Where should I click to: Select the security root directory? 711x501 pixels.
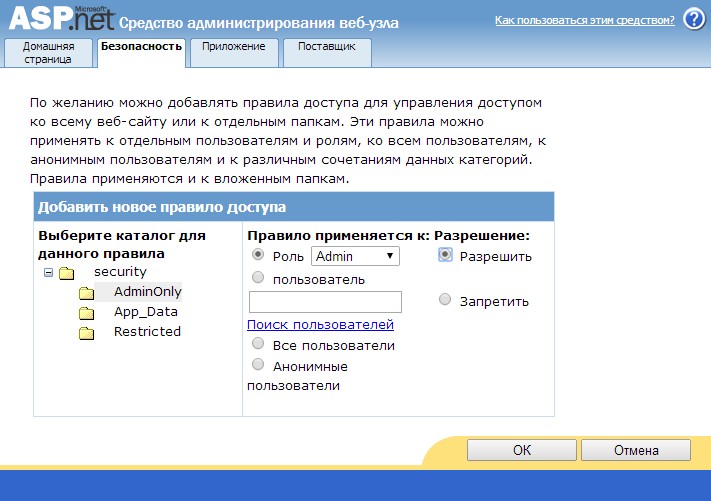[120, 272]
